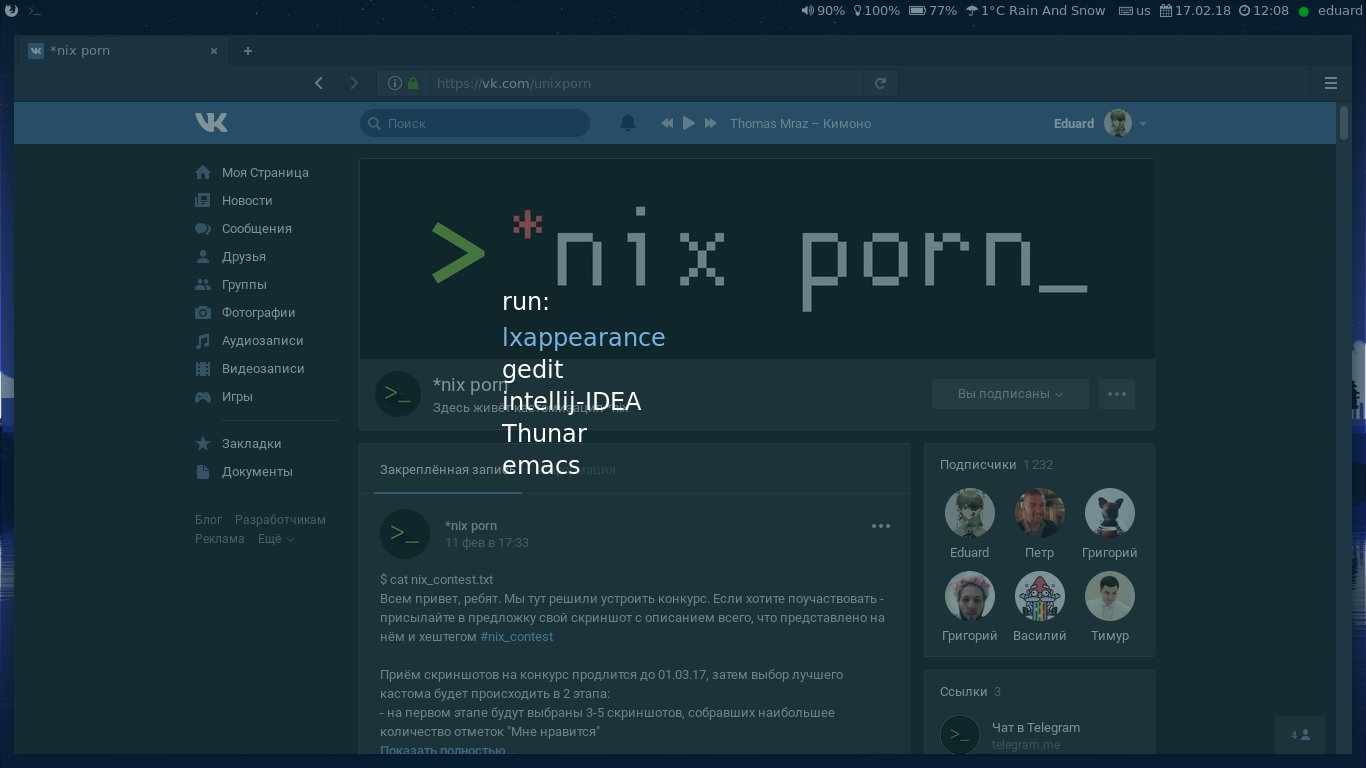Open the group actions three-dots button
The height and width of the screenshot is (768, 1366).
pos(1117,394)
